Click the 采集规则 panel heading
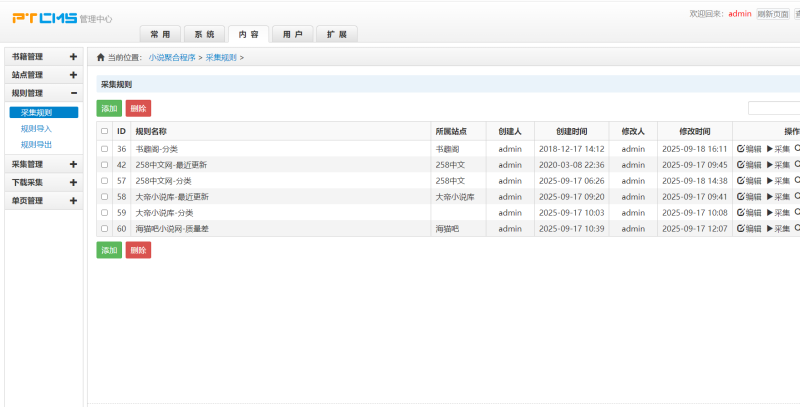The width and height of the screenshot is (800, 407). click(116, 84)
